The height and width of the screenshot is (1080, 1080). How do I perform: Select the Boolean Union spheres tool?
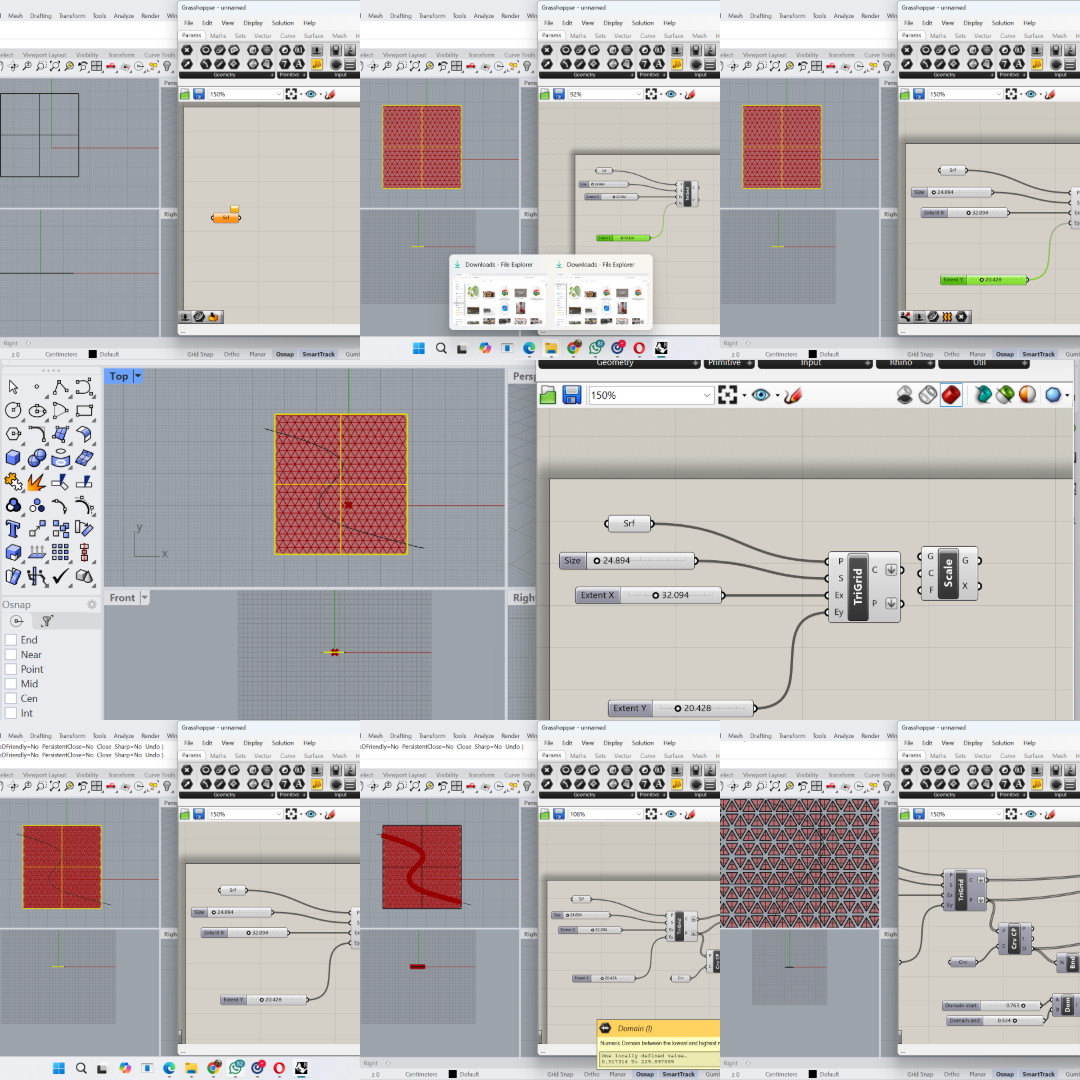[x=37, y=457]
